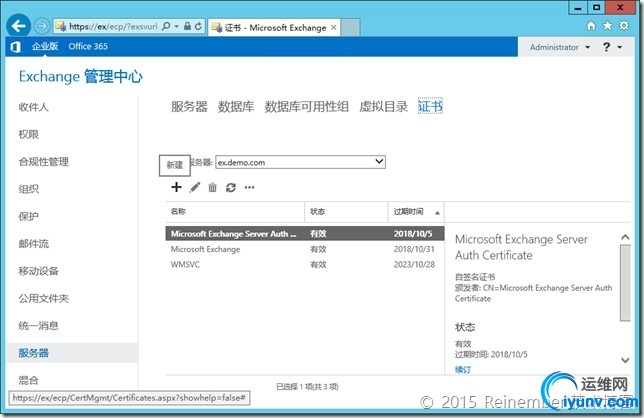The height and width of the screenshot is (418, 644).
Task: Go to 保护 in sidebar
Action: 28,216
